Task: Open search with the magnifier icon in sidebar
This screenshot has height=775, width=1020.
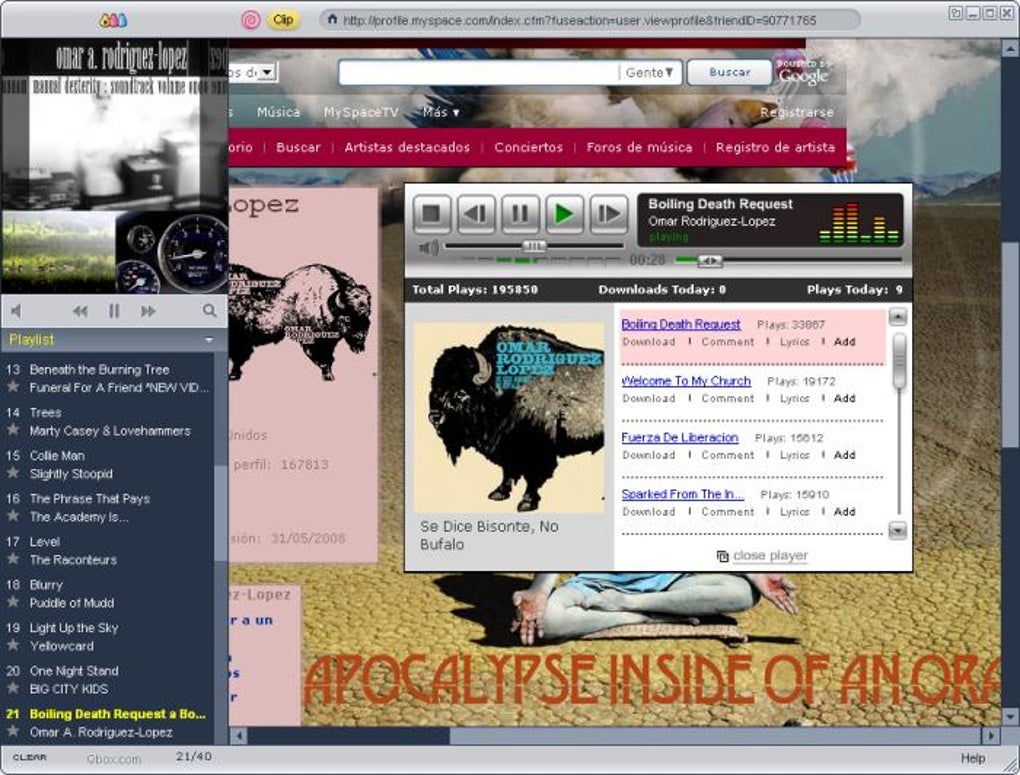Action: (x=209, y=311)
